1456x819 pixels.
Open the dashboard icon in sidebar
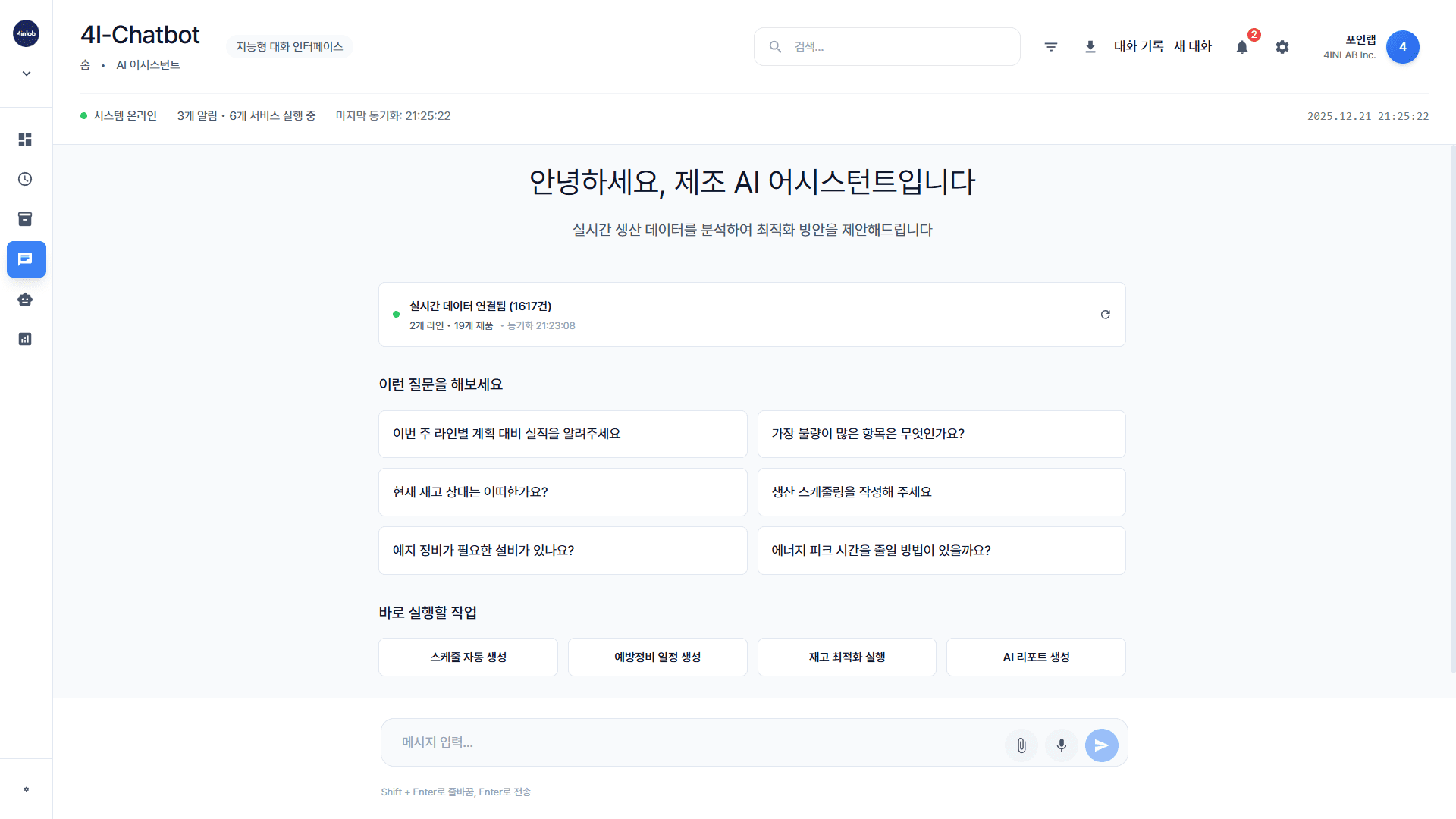pos(25,140)
